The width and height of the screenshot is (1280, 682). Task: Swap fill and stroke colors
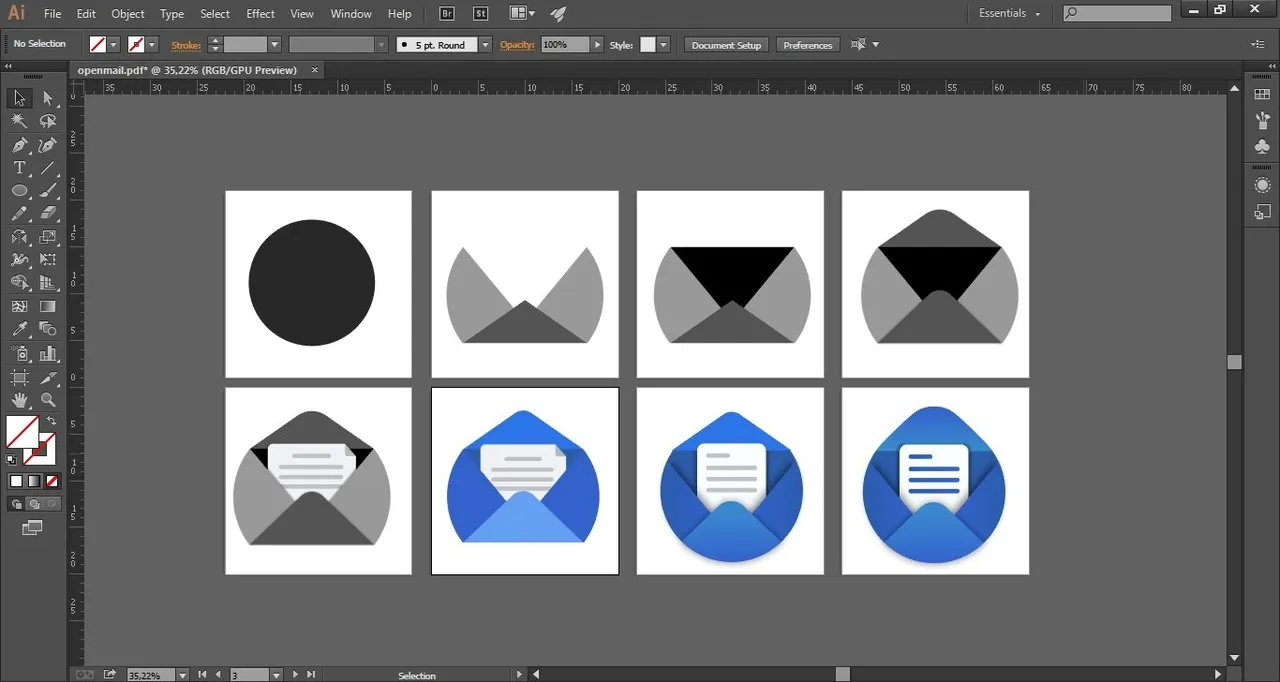tap(51, 421)
